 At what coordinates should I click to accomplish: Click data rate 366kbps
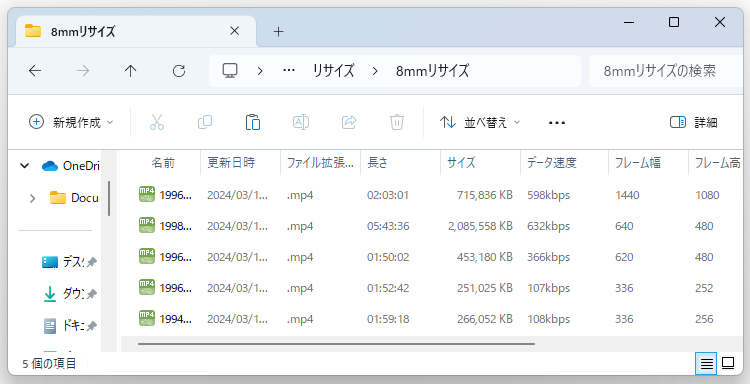pyautogui.click(x=549, y=257)
